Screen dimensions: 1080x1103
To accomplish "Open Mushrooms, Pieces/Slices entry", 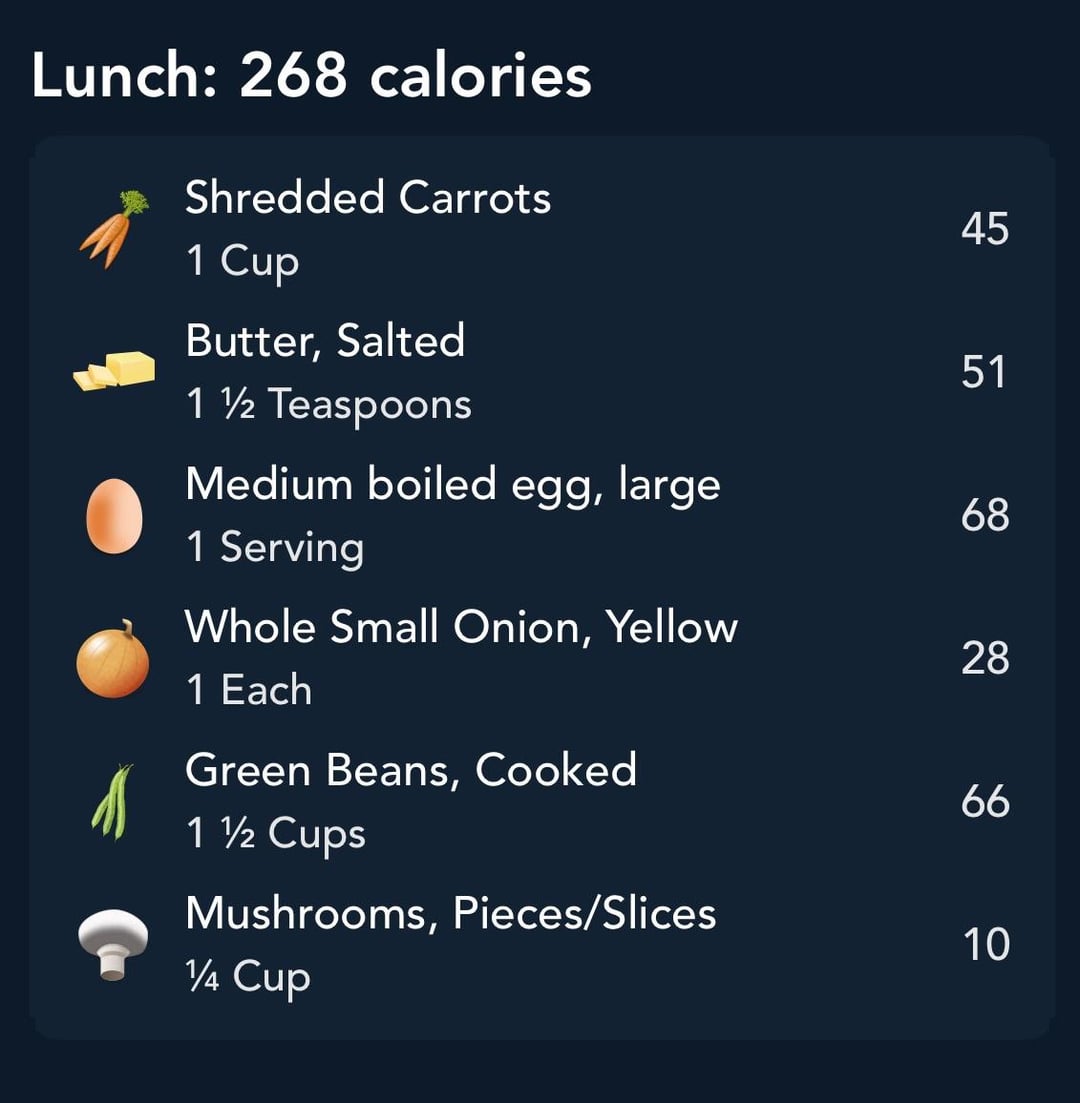I will [542, 945].
